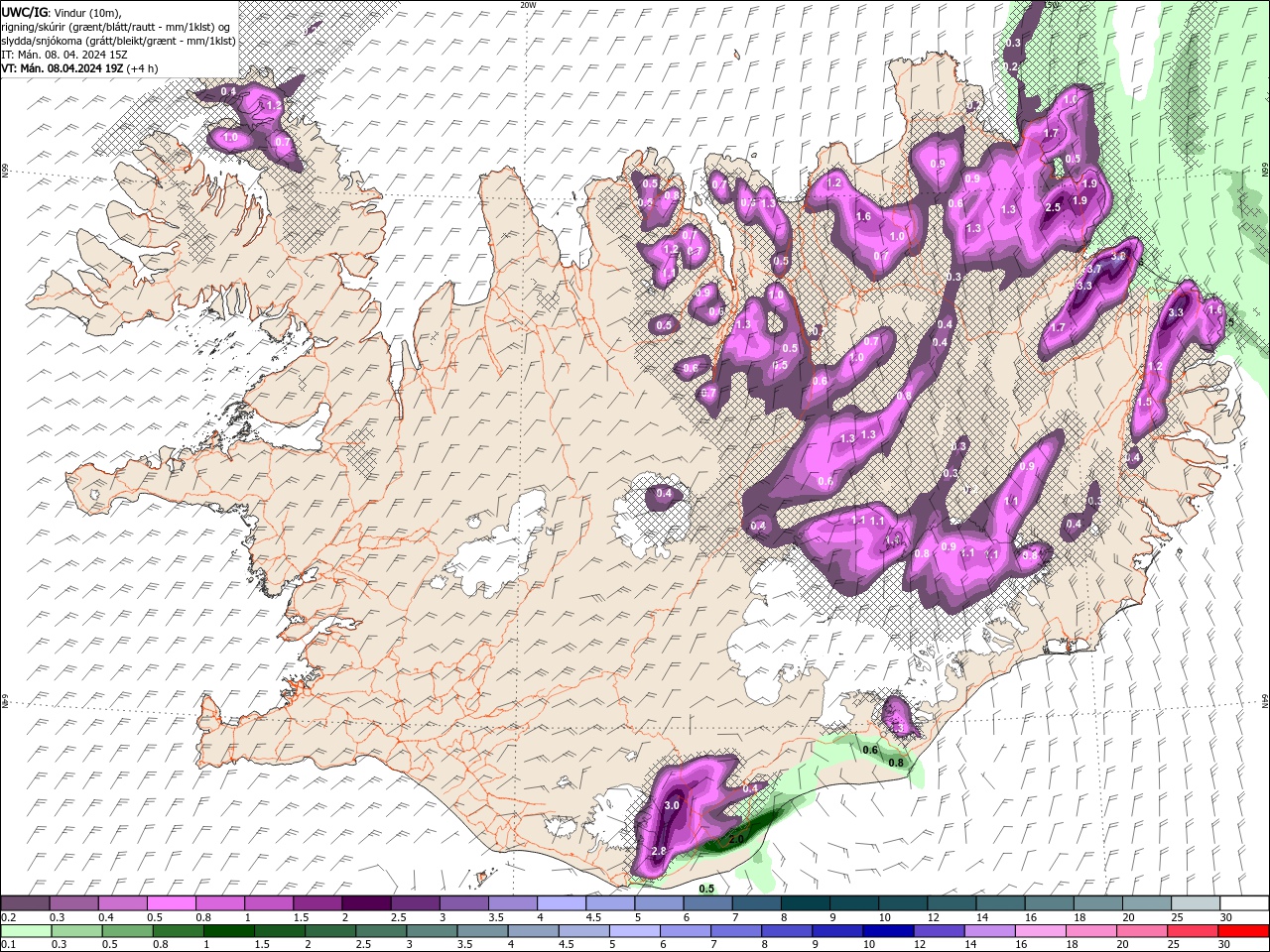Click the muted purple upper-scale swatch between 0.2 and 0.3

tap(25, 903)
